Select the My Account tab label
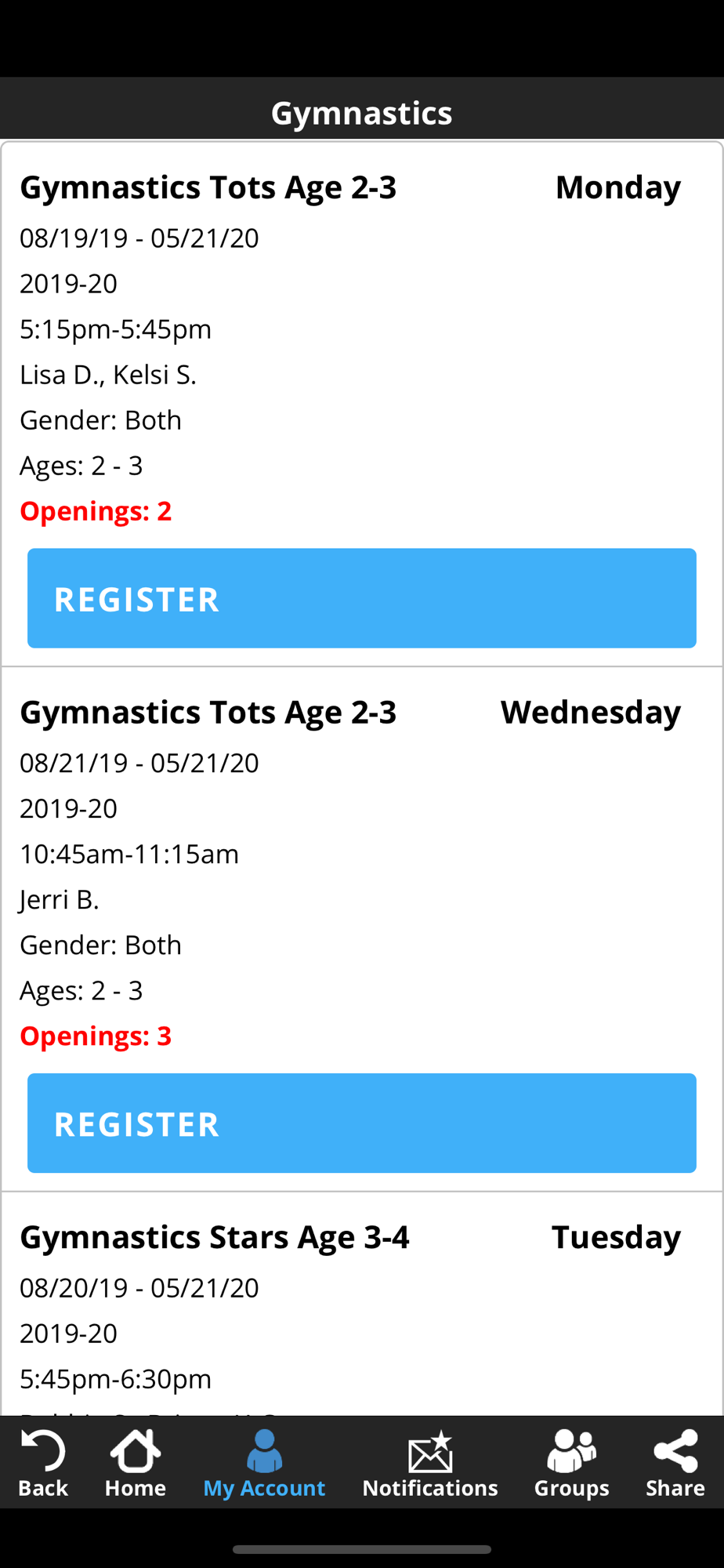Image resolution: width=724 pixels, height=1568 pixels. (264, 1487)
